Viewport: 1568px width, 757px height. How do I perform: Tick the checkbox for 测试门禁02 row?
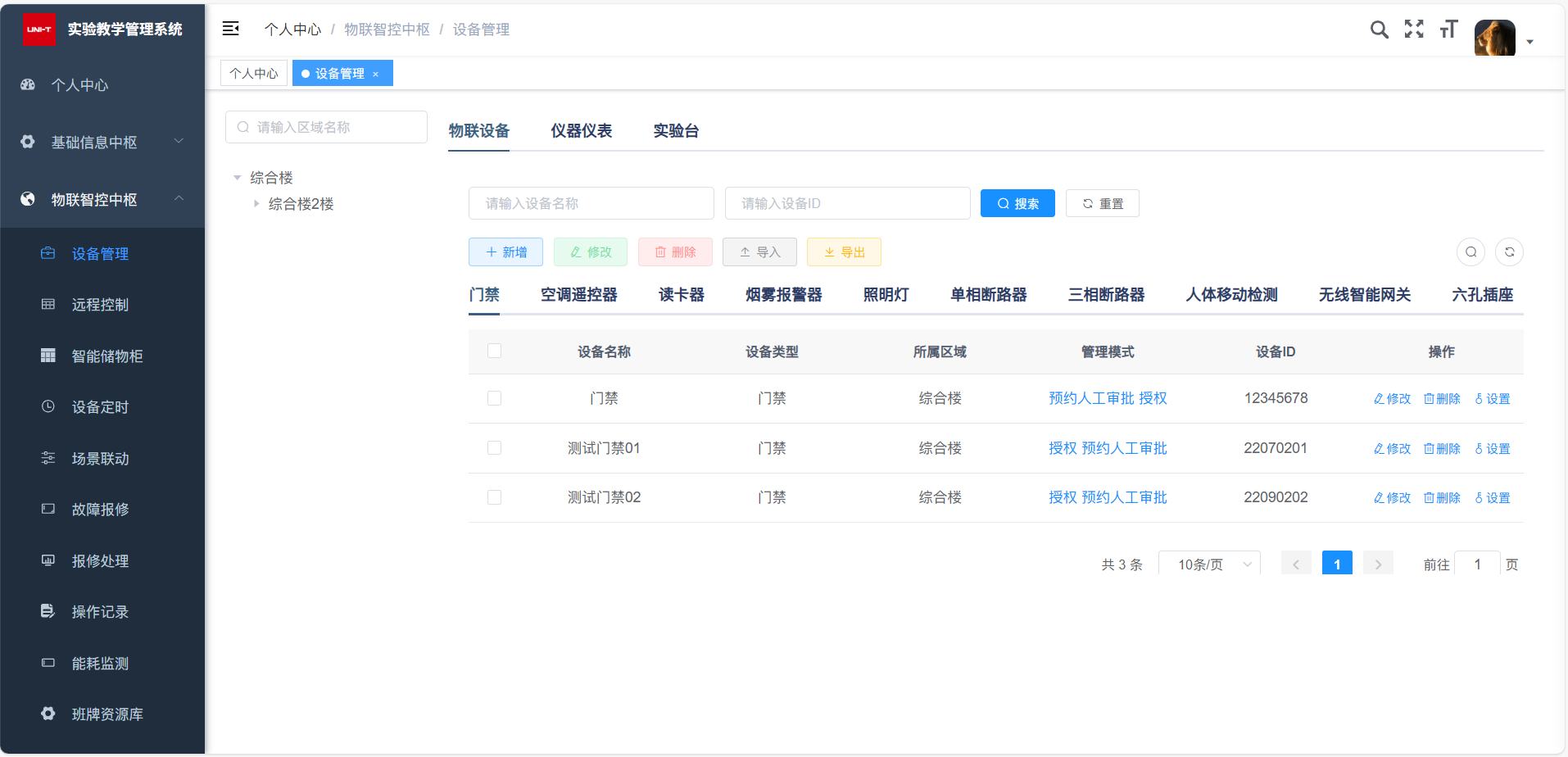tap(494, 497)
